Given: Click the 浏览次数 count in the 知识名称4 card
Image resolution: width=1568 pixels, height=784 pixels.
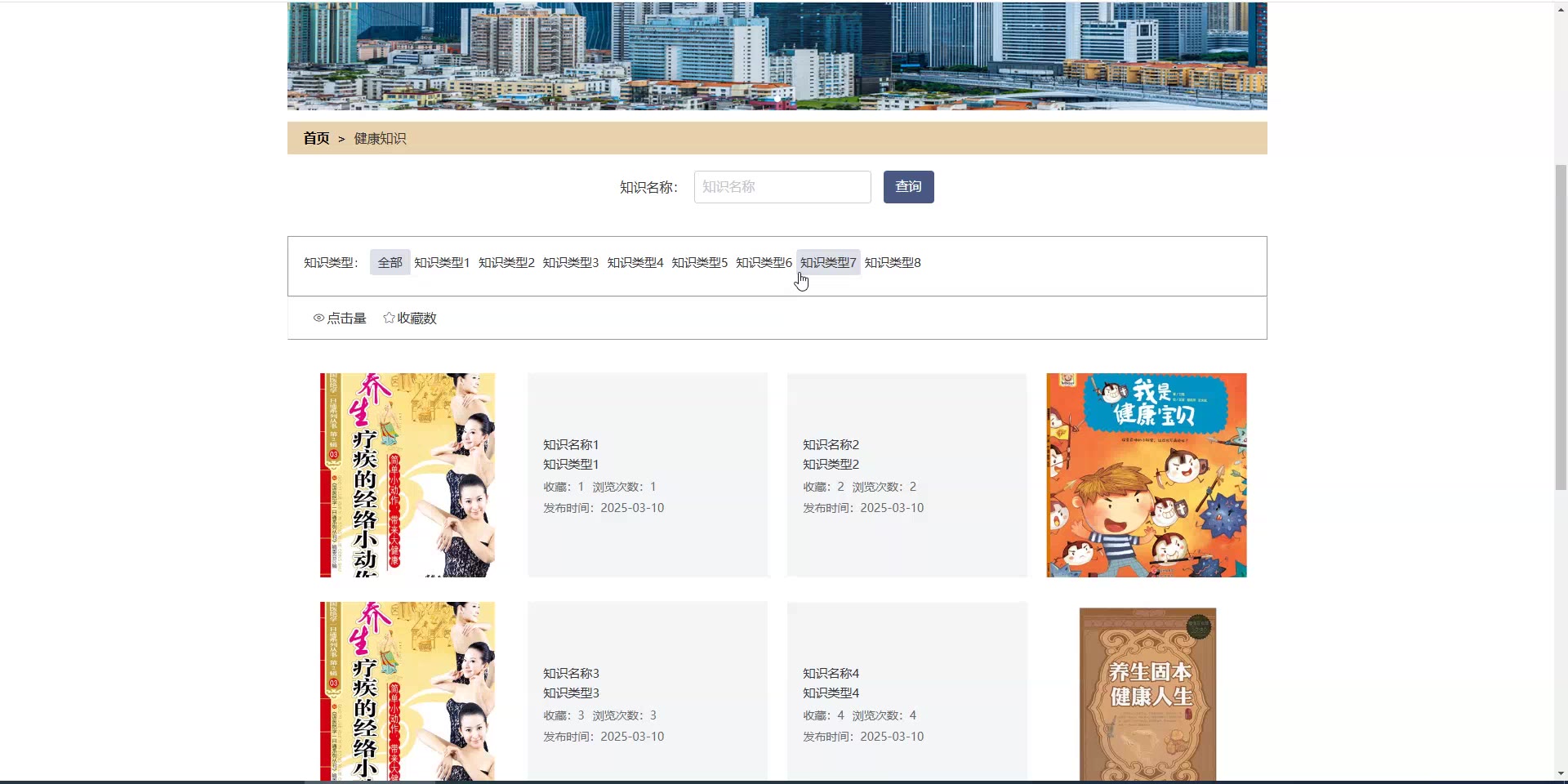Looking at the screenshot, I should pyautogui.click(x=884, y=715).
